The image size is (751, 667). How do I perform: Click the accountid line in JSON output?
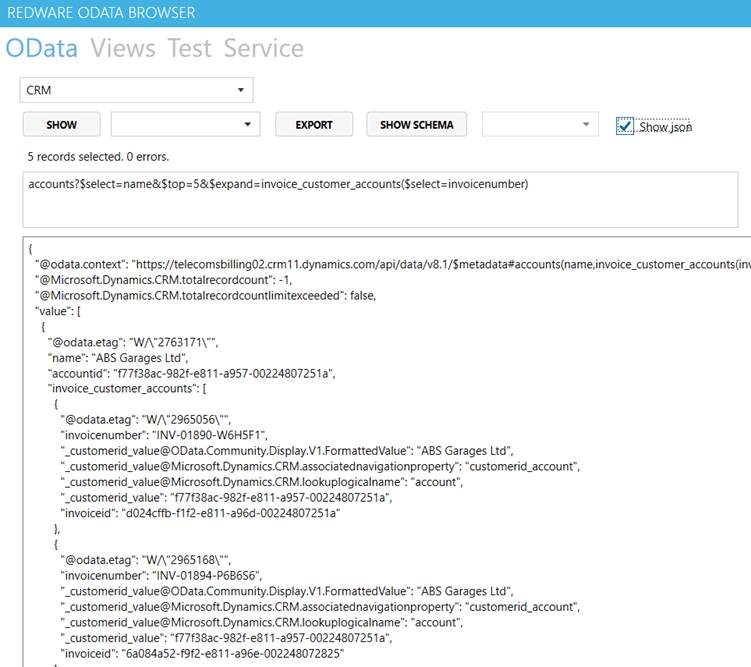(192, 373)
